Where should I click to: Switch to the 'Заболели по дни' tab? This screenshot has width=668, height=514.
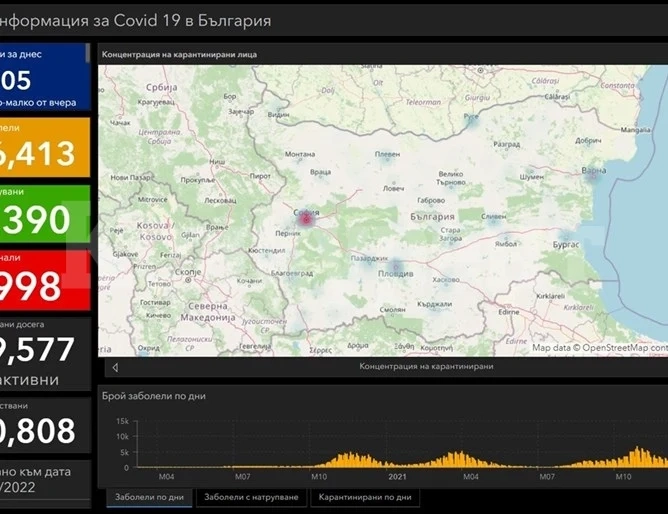(150, 497)
